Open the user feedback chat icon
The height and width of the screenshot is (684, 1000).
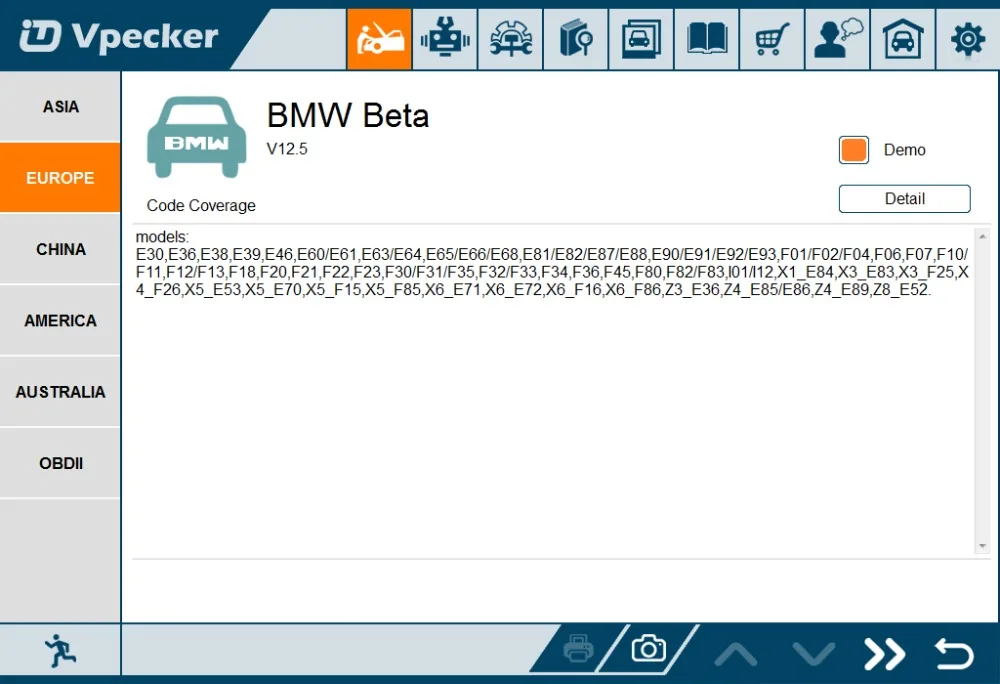click(x=837, y=39)
